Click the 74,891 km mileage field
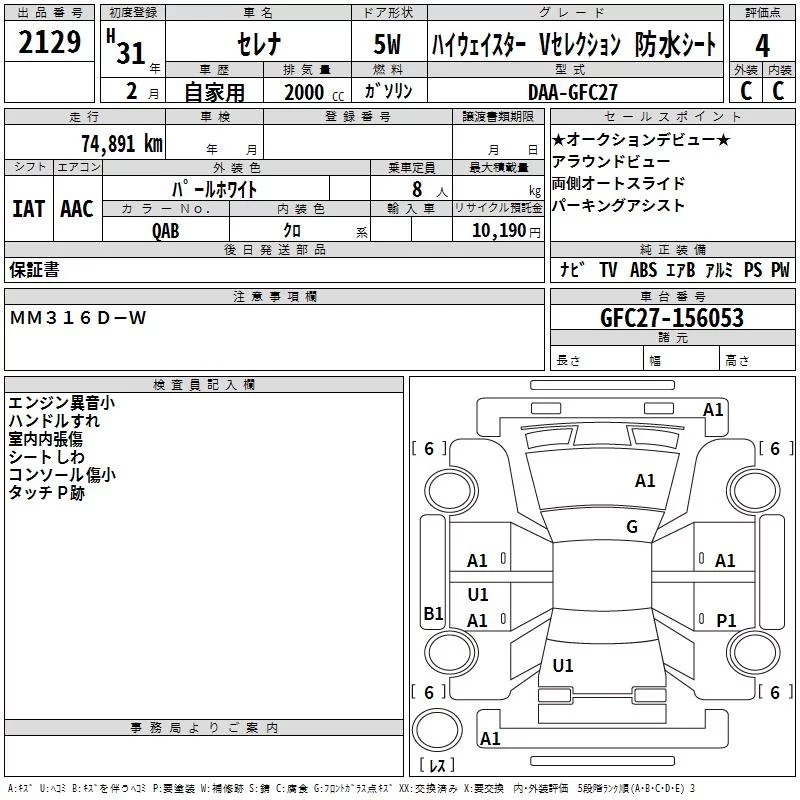This screenshot has height=800, width=800. (122, 143)
